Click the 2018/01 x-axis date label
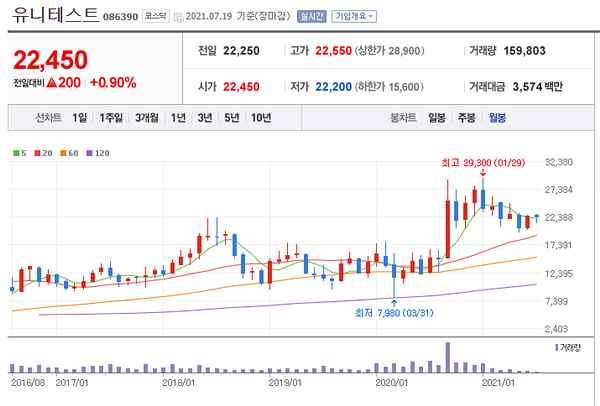The height and width of the screenshot is (406, 600). click(x=178, y=383)
